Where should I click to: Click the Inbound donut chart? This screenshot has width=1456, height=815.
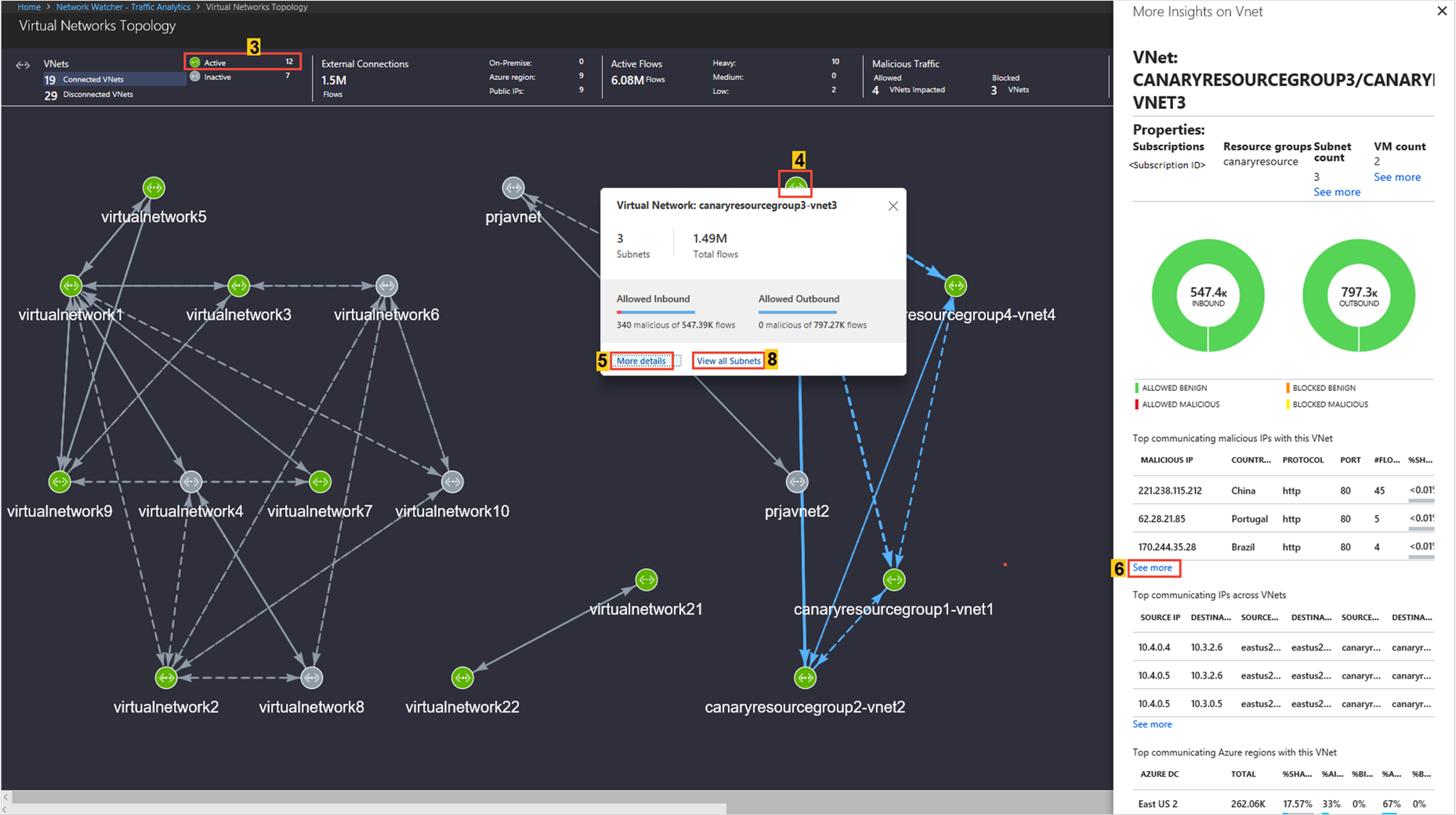(x=1208, y=295)
